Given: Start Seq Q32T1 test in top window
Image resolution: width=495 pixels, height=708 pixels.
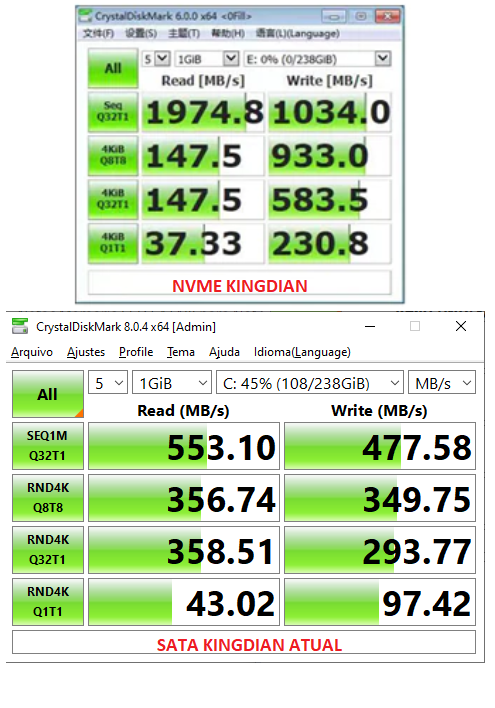Looking at the screenshot, I should (x=113, y=112).
